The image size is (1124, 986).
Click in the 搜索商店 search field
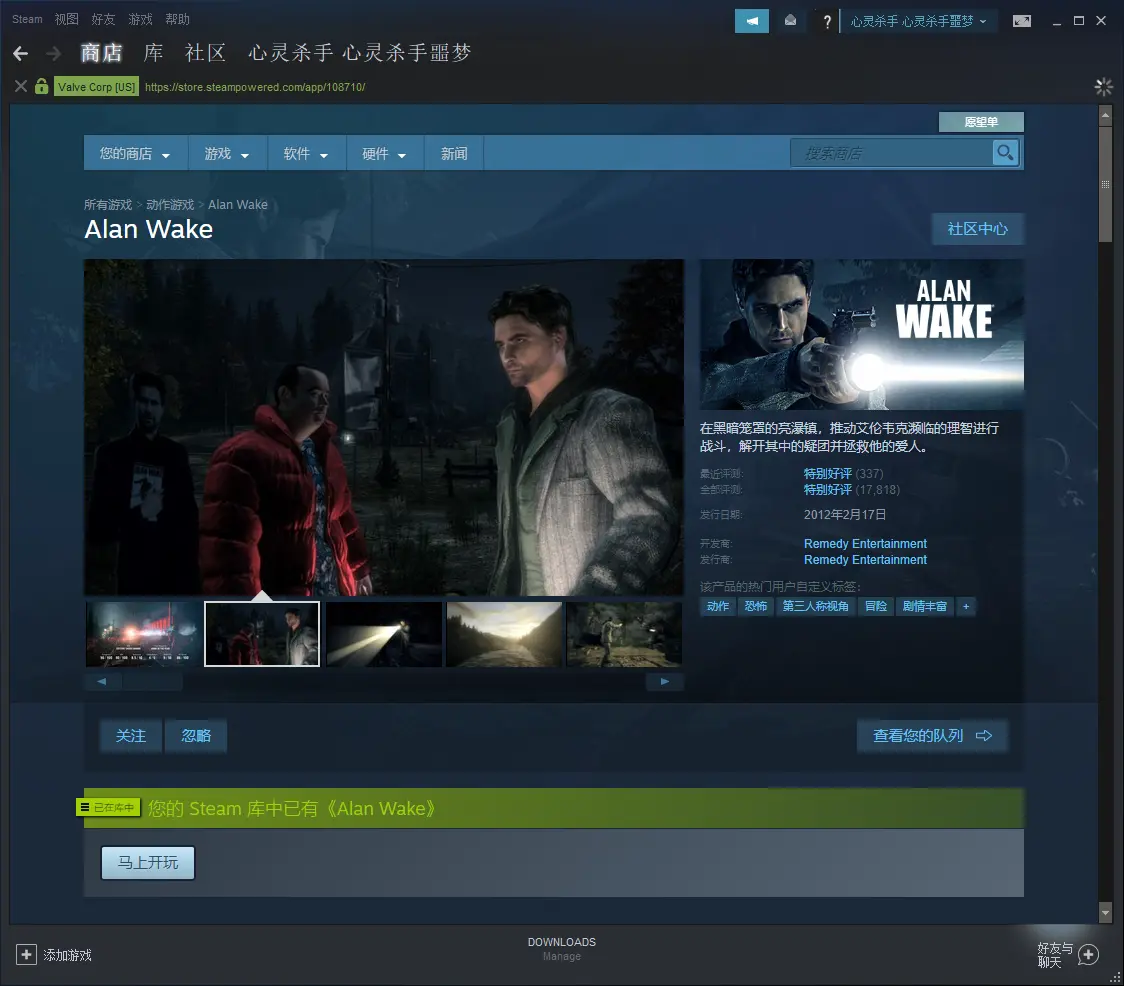(x=892, y=153)
